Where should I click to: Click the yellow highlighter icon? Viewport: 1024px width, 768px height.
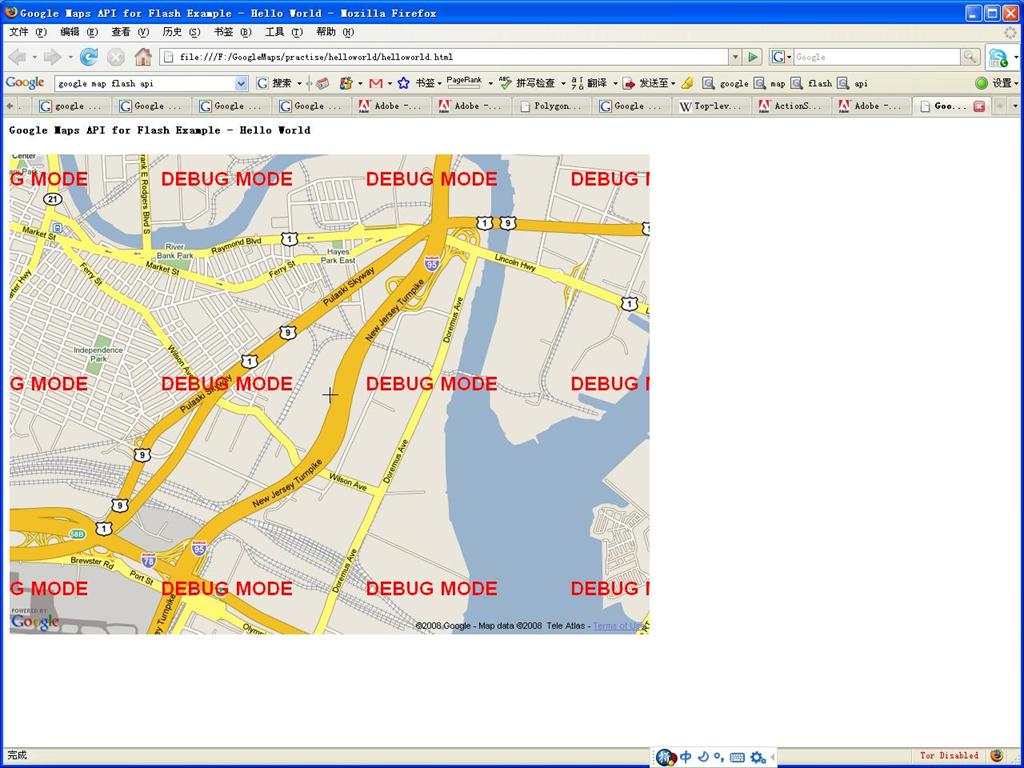click(x=687, y=83)
